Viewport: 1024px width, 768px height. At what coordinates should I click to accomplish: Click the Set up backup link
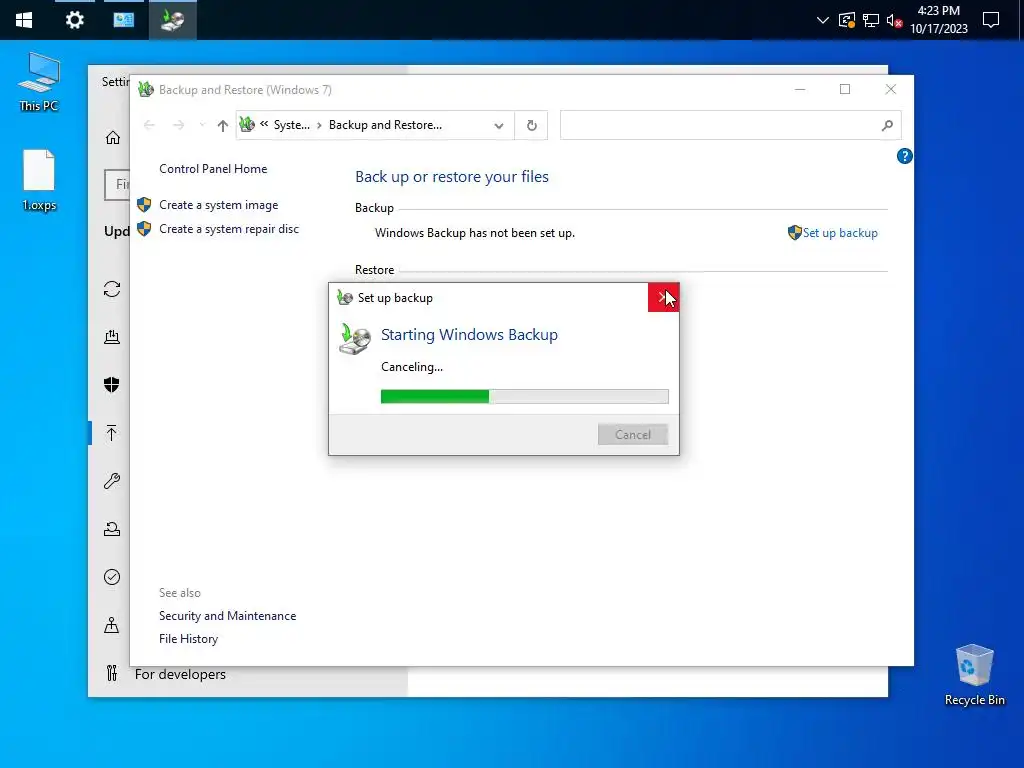(840, 233)
